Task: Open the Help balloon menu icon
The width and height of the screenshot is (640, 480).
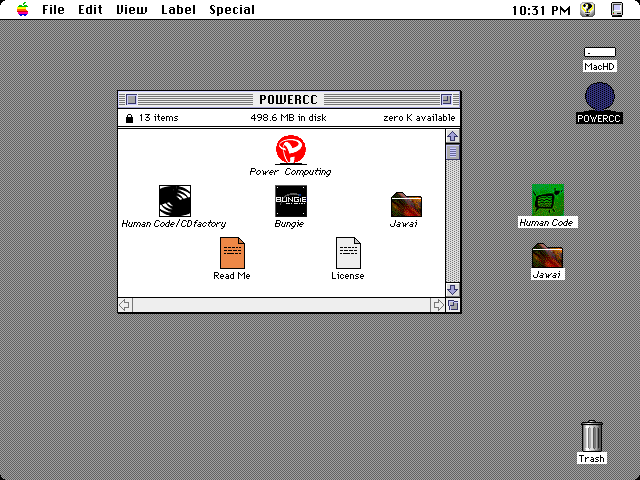Action: [587, 9]
